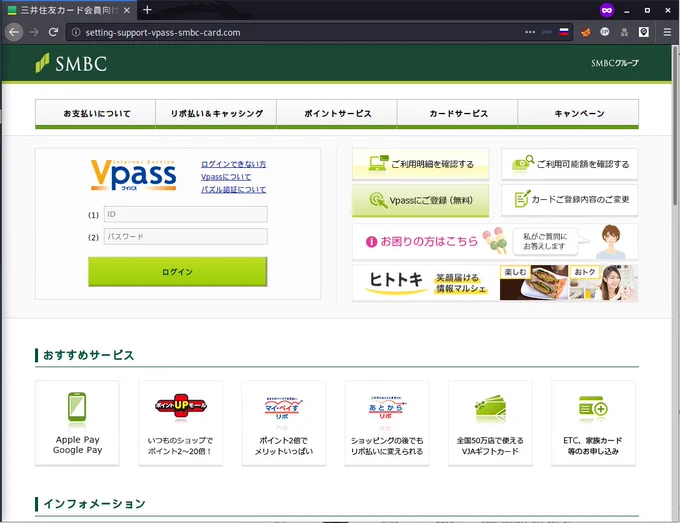This screenshot has width=680, height=523.
Task: Open the あとからリボ service card
Action: tap(387, 423)
